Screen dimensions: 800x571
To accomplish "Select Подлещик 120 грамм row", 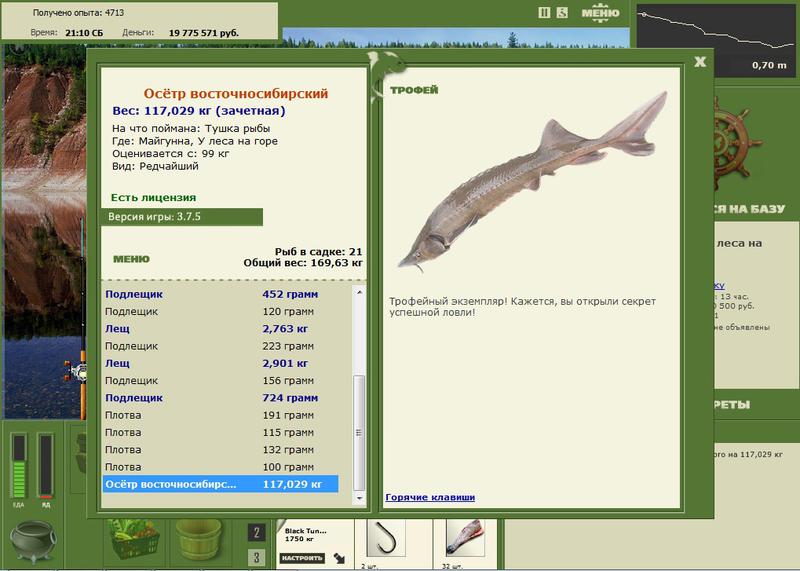I will pos(220,311).
